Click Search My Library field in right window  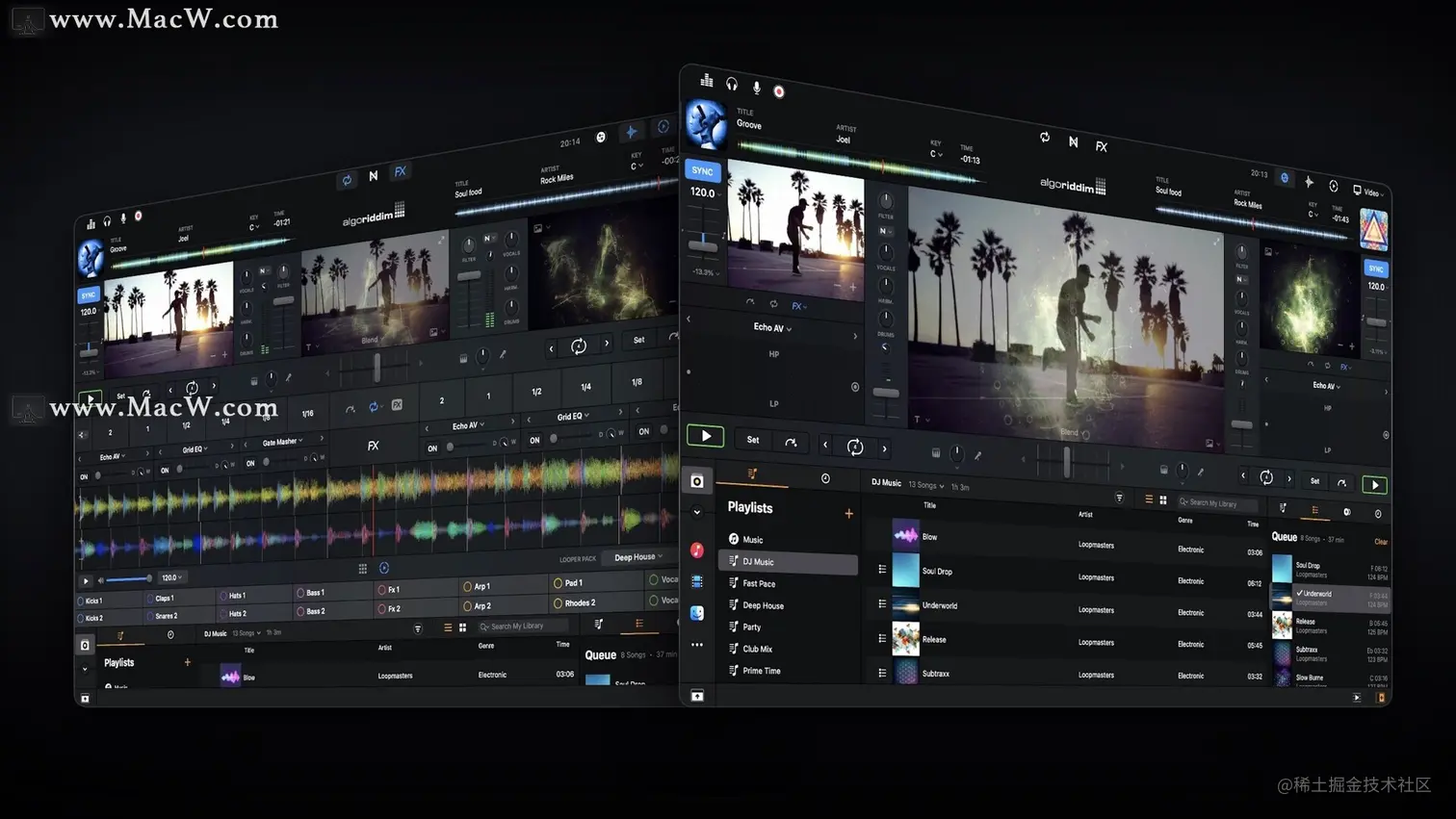tap(1216, 503)
